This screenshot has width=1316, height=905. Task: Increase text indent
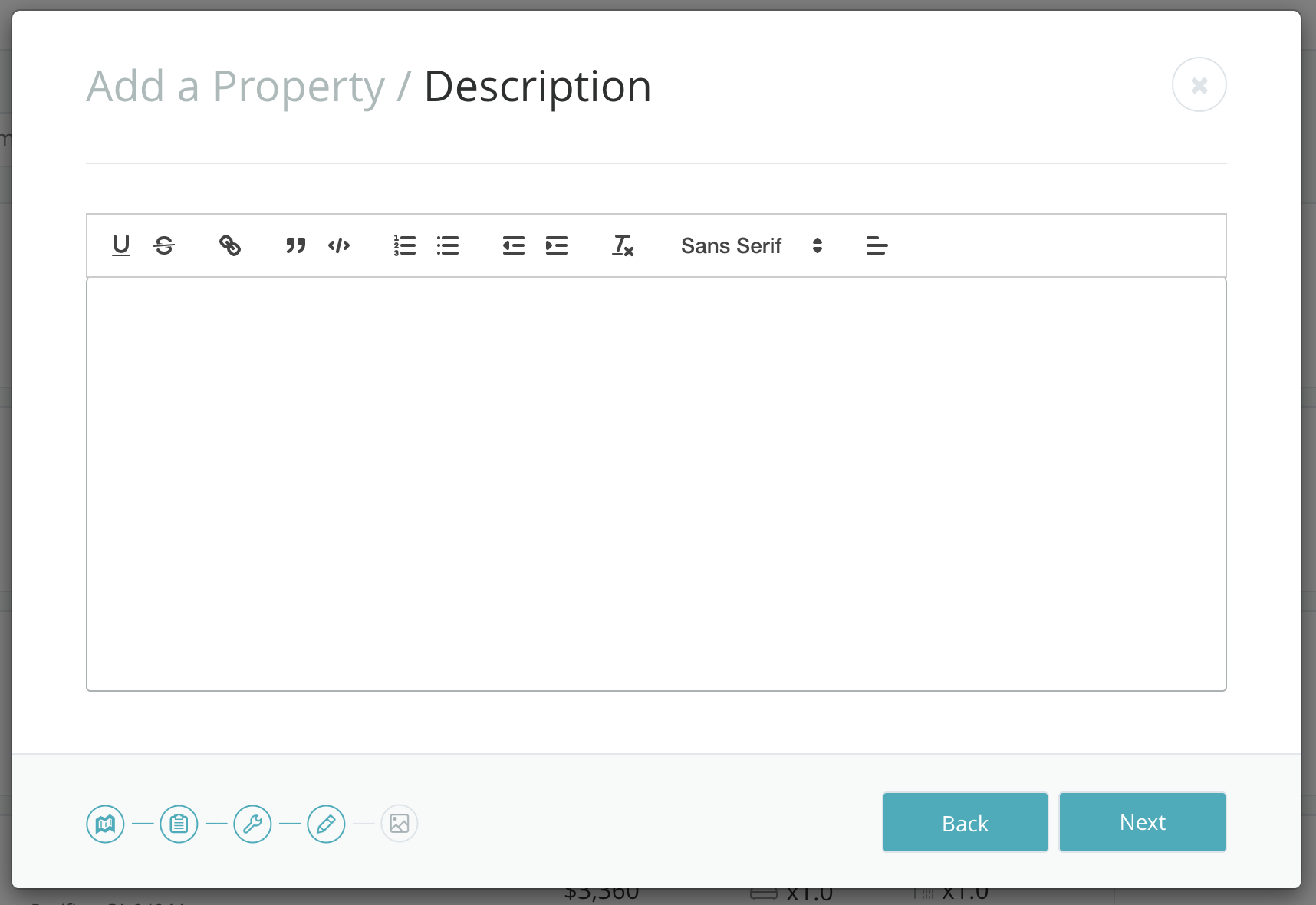[557, 245]
